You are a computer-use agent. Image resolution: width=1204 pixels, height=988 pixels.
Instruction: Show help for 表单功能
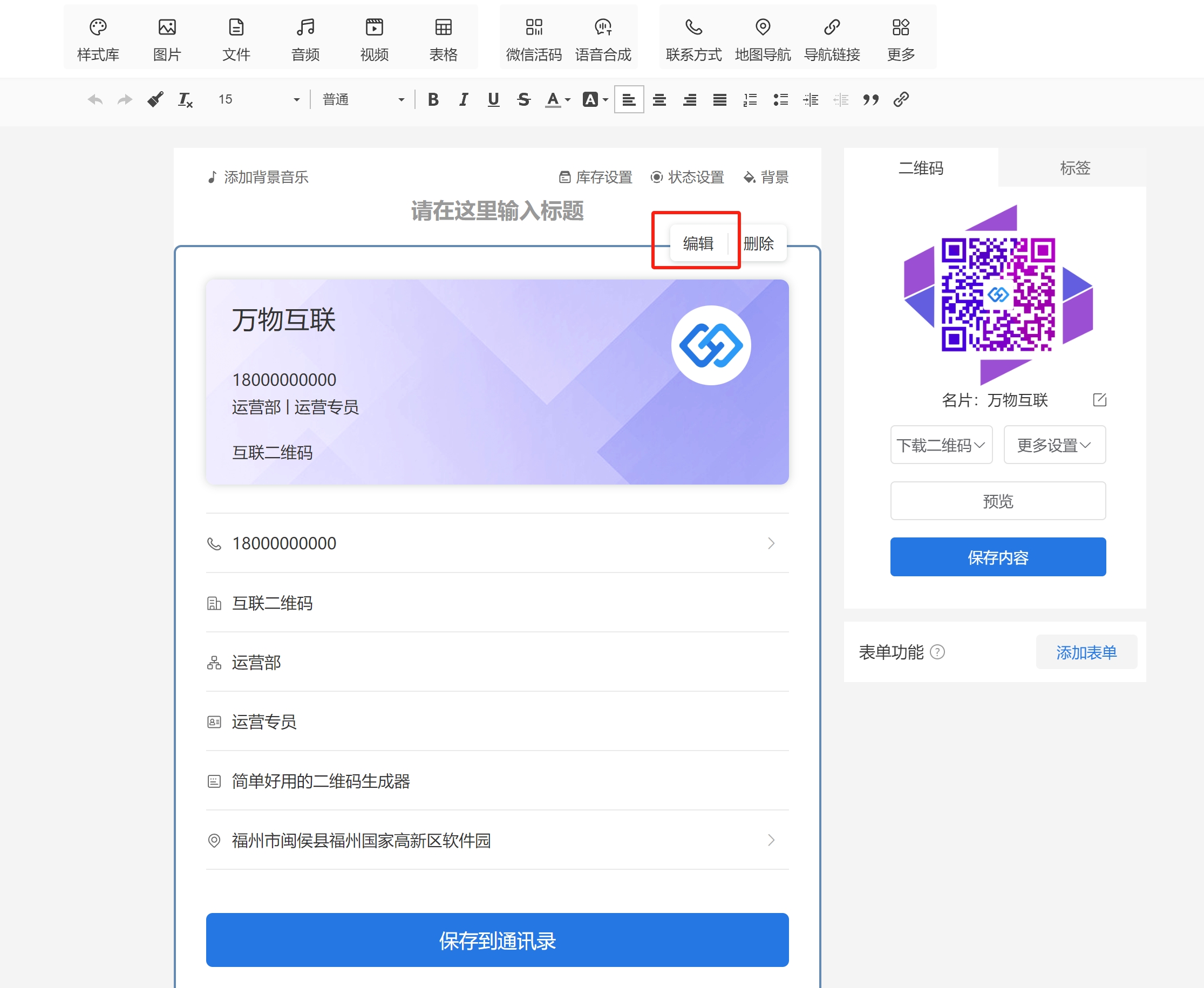tap(937, 652)
